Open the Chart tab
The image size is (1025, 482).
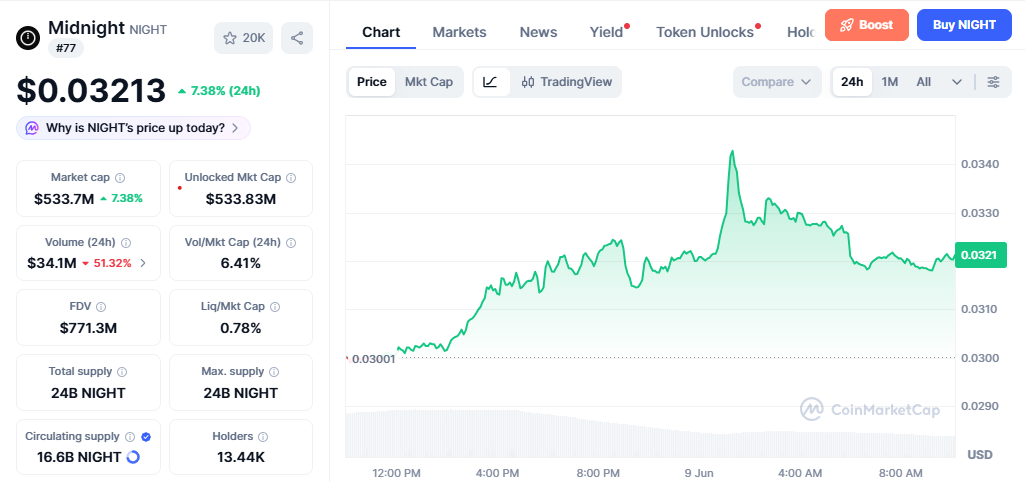click(381, 32)
